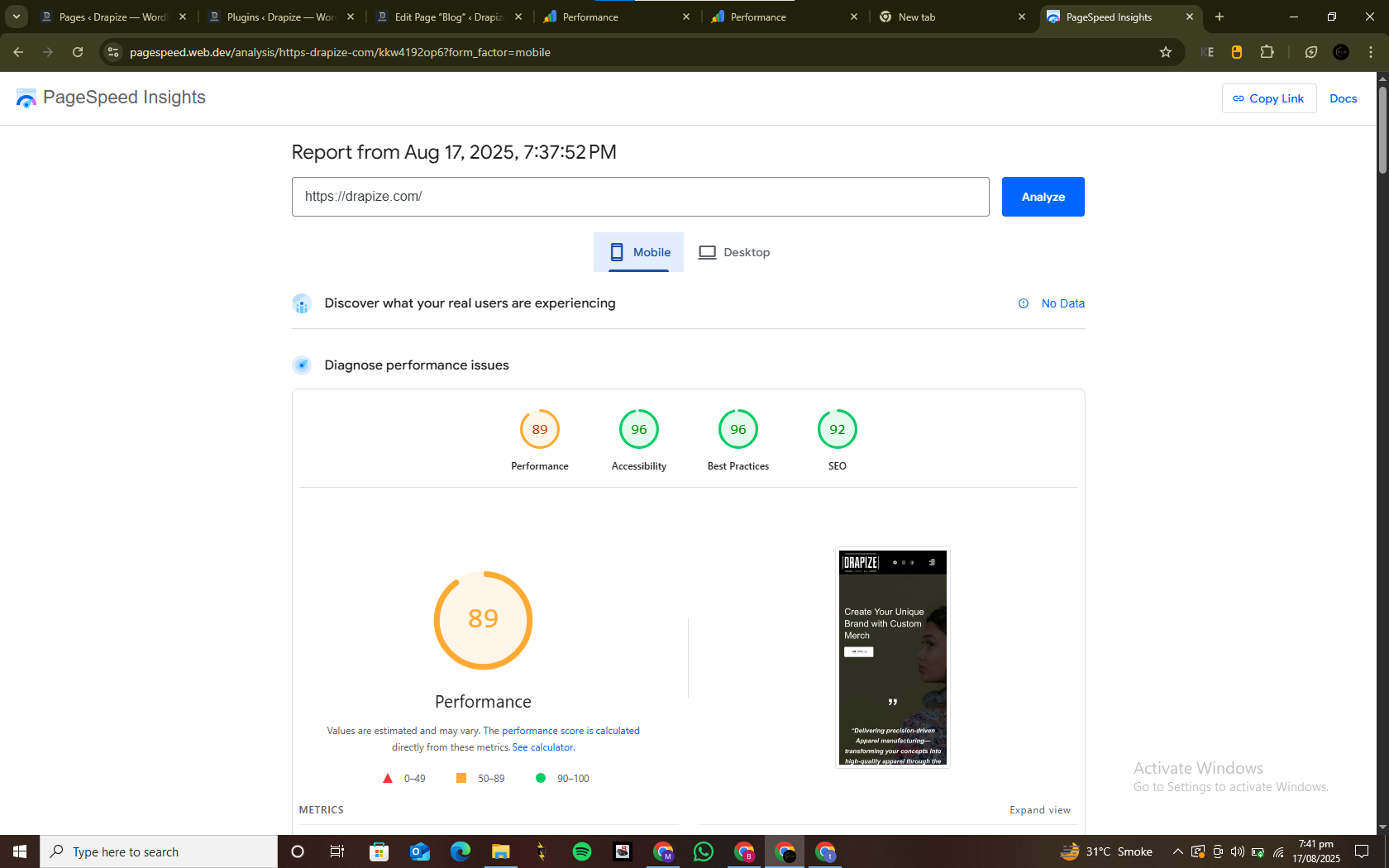Click the No Data info link
This screenshot has height=868, width=1389.
pyautogui.click(x=1051, y=303)
